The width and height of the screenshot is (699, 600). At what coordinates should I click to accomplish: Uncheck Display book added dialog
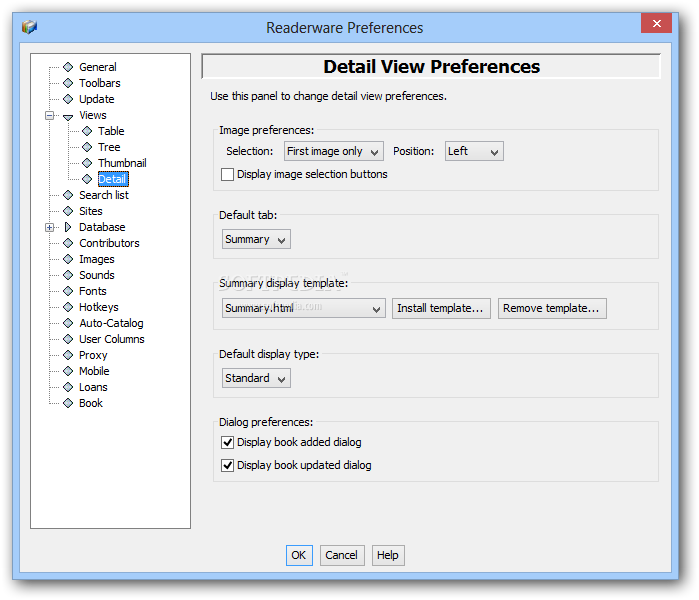point(227,442)
